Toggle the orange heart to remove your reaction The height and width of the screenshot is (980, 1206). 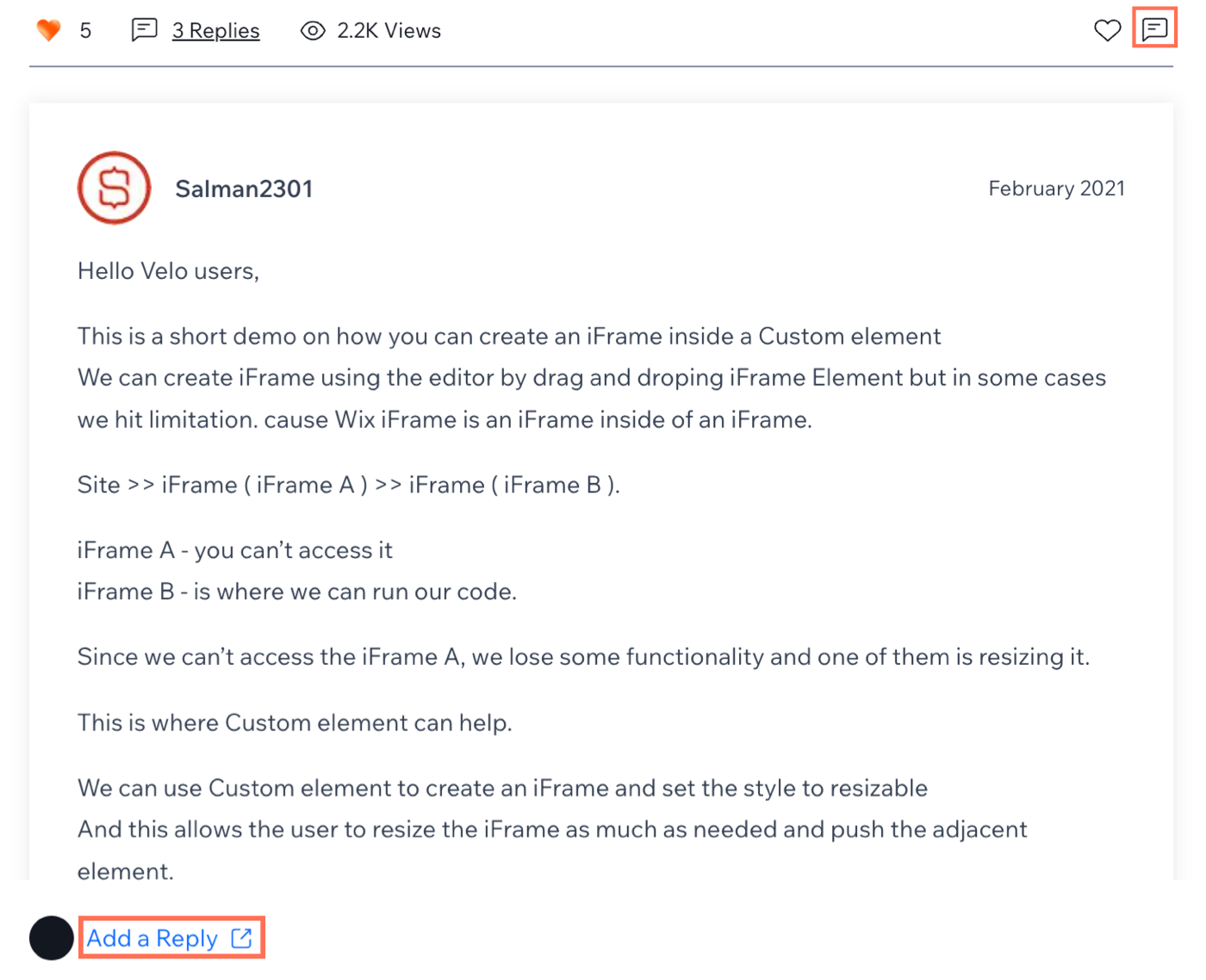49,29
